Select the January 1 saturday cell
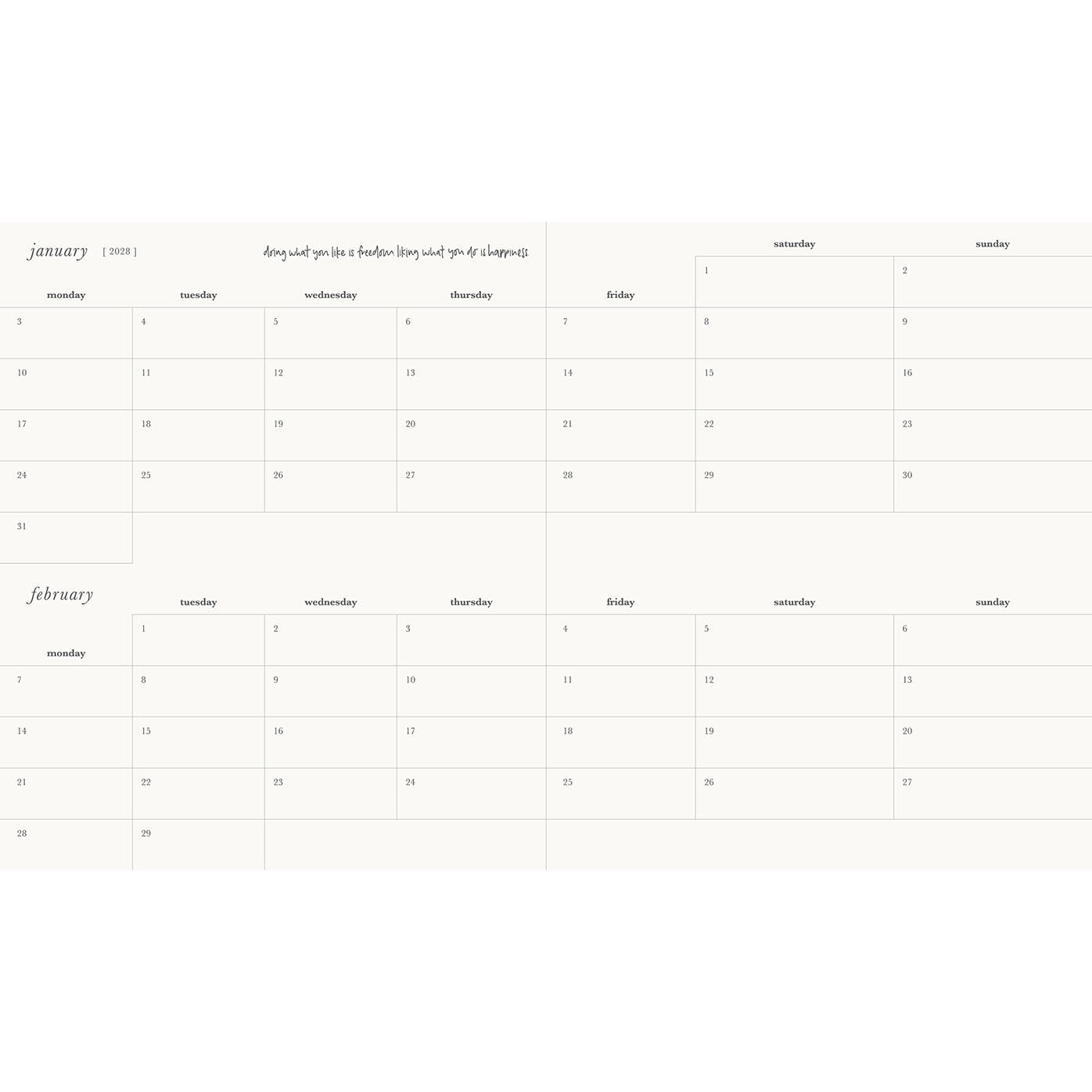 (794, 282)
